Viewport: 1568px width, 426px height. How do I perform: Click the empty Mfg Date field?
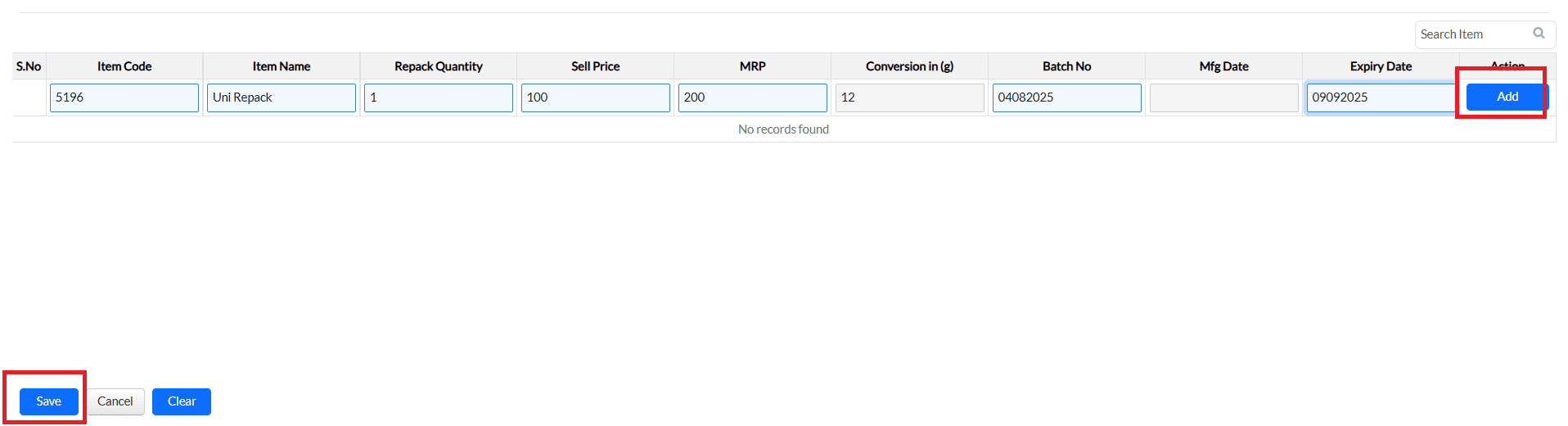[1223, 97]
